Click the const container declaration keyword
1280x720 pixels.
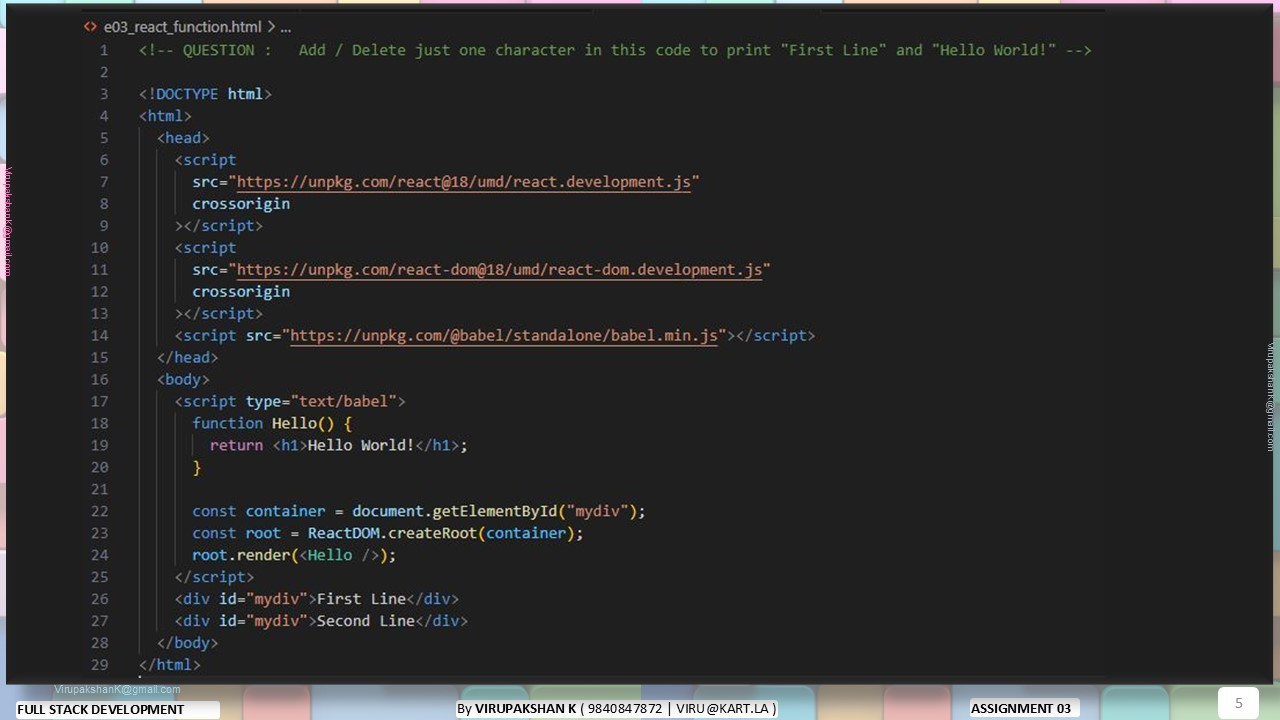[x=214, y=512]
